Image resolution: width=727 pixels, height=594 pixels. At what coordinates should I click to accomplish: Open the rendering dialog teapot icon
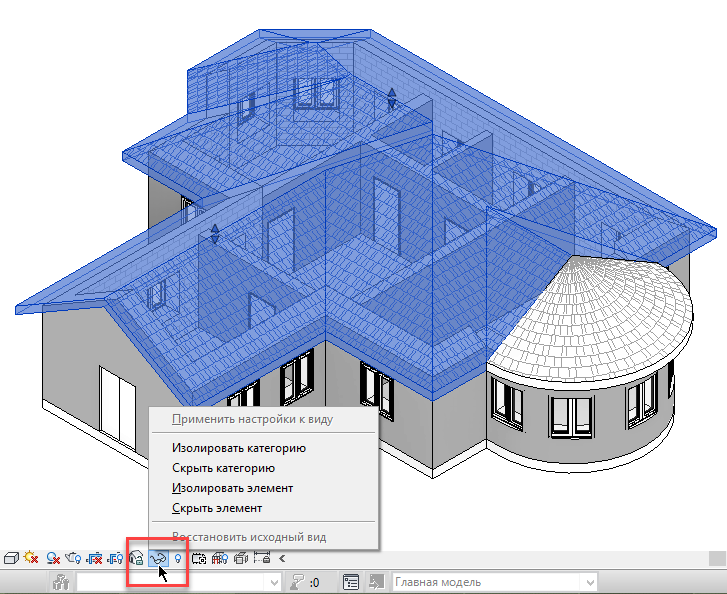[x=73, y=558]
